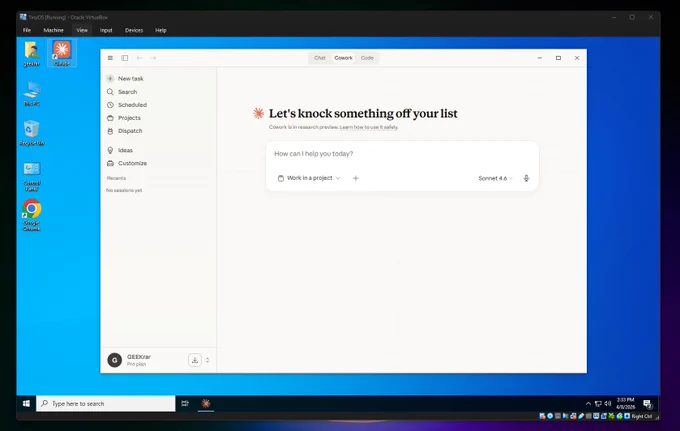Select the Control Panel desktop icon
The width and height of the screenshot is (680, 431).
click(x=32, y=176)
